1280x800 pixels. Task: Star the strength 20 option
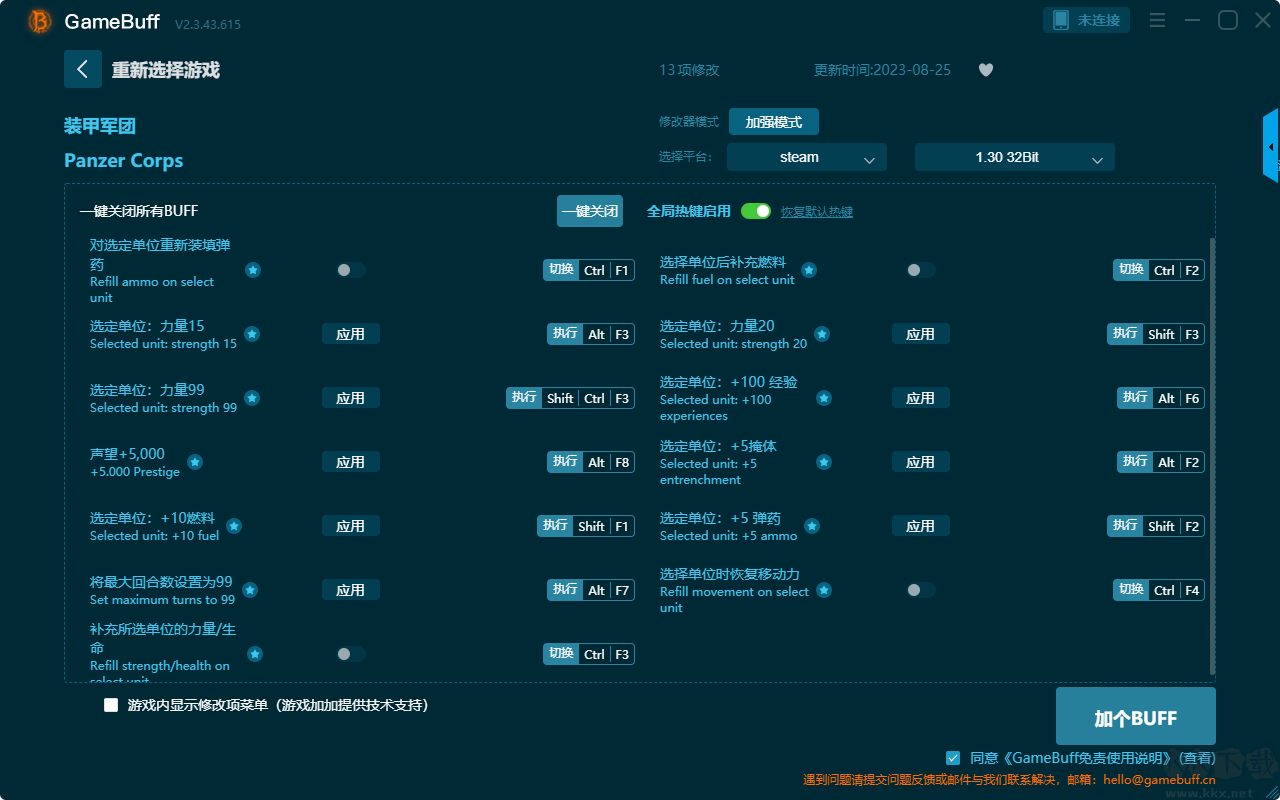coord(822,334)
